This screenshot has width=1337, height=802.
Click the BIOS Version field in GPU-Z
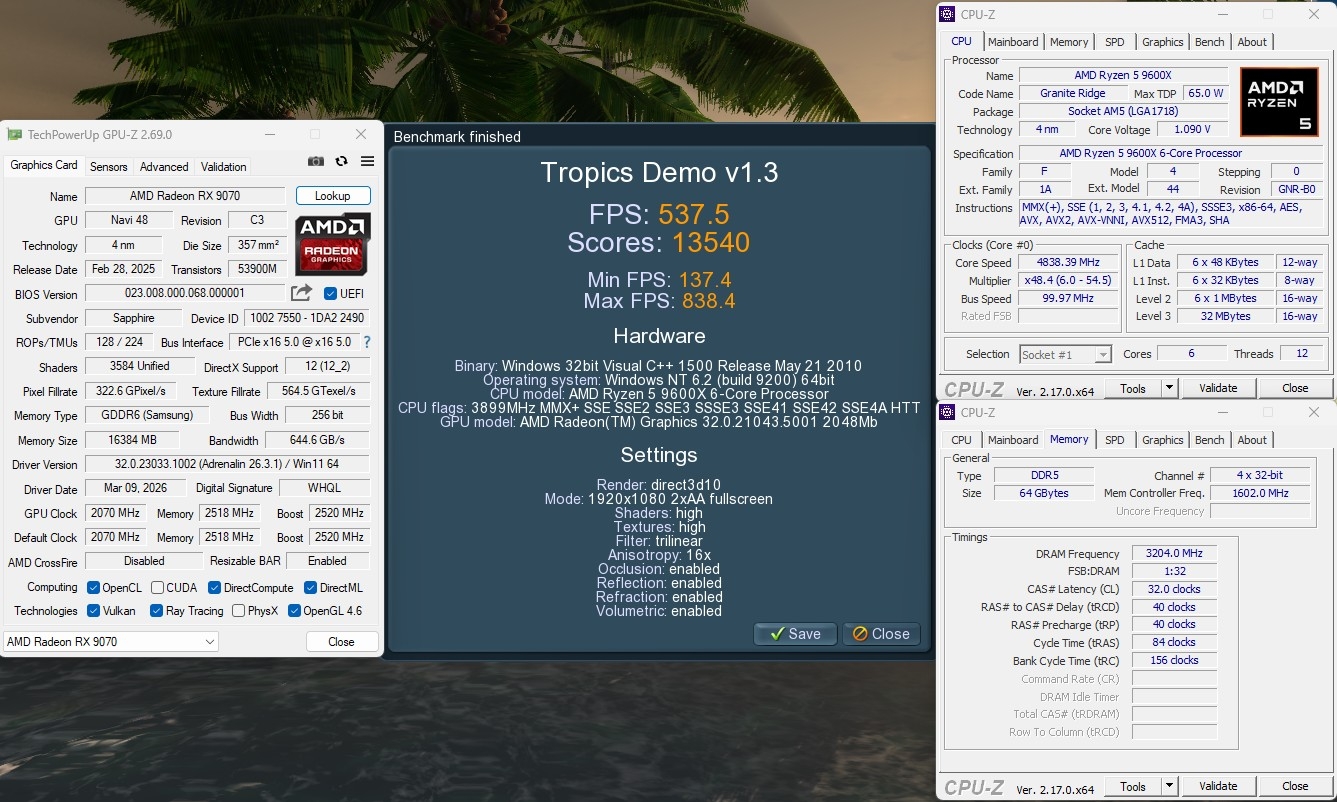[185, 293]
